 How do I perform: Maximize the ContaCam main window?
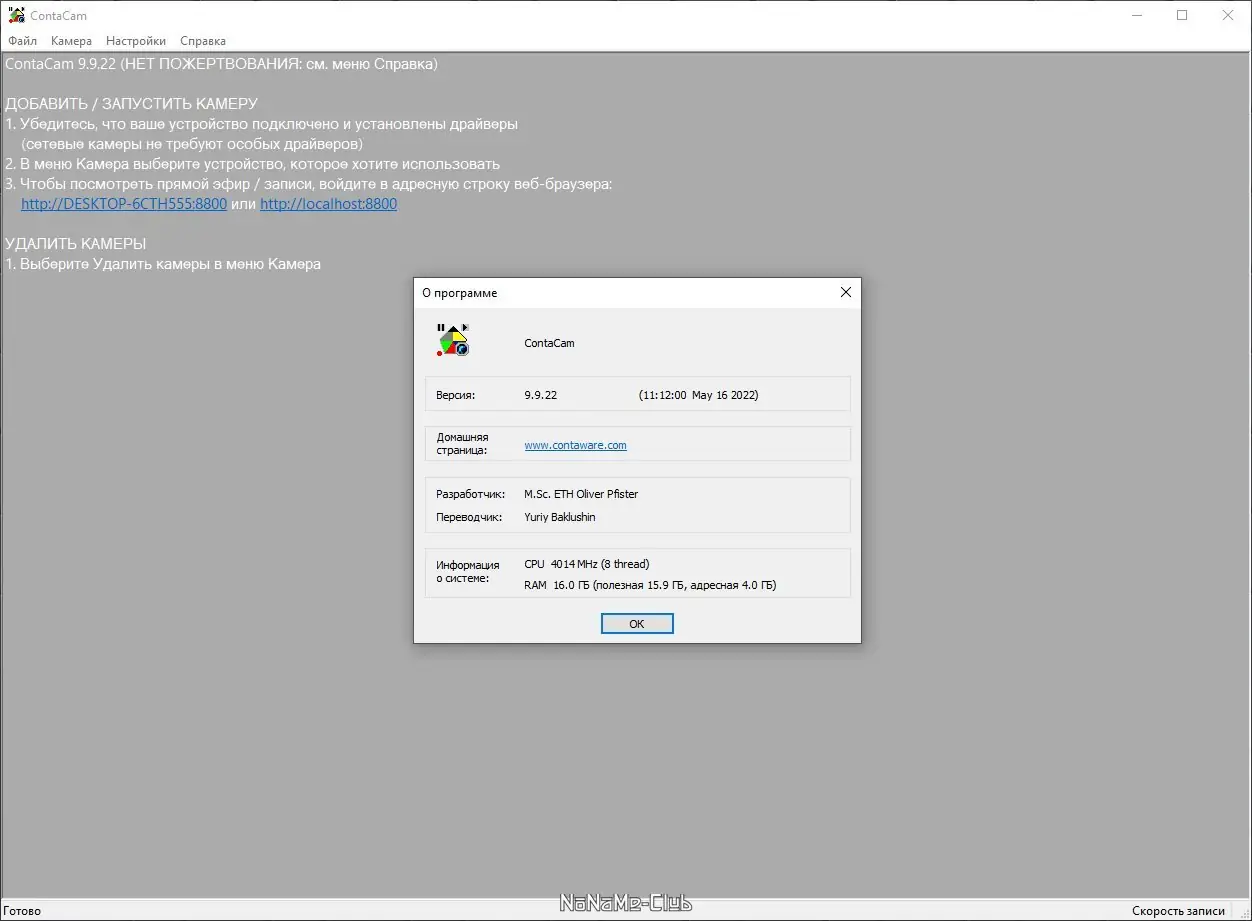(1182, 15)
